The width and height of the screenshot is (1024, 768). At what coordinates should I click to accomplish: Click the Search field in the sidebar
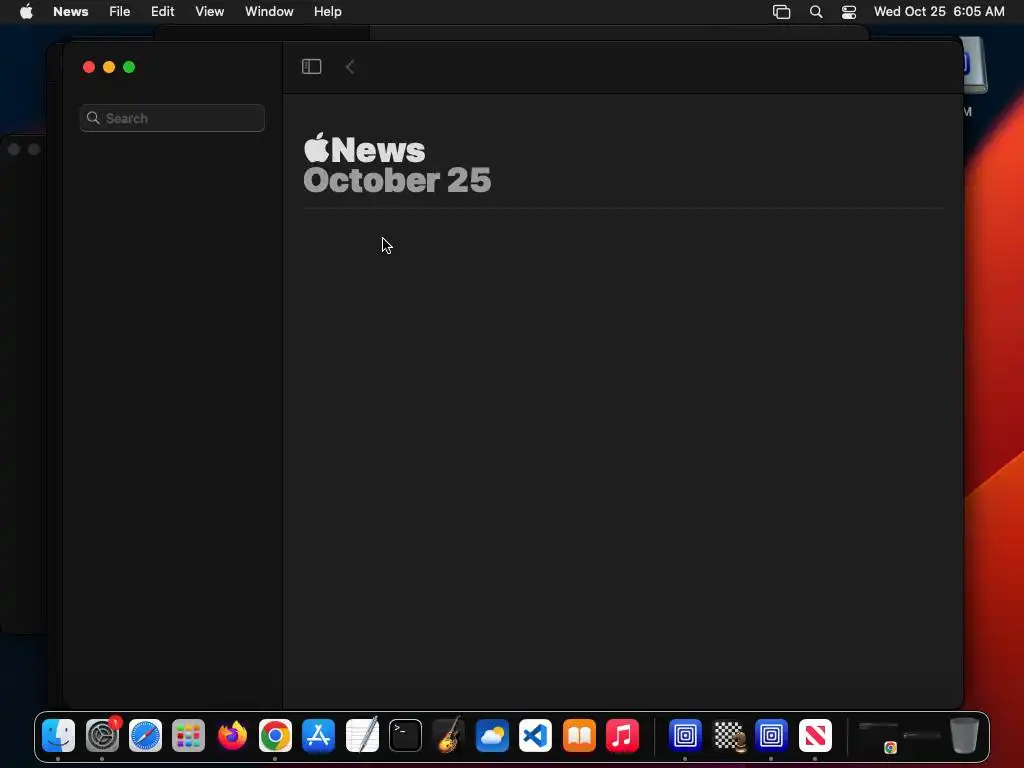[172, 118]
